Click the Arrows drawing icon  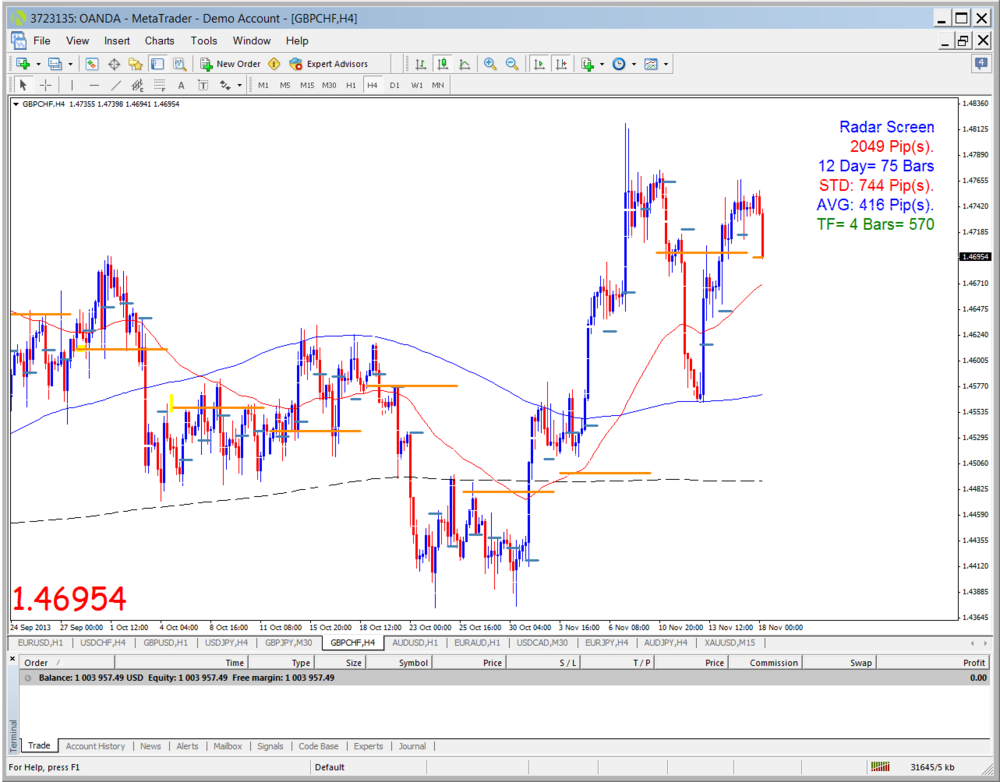[x=225, y=85]
